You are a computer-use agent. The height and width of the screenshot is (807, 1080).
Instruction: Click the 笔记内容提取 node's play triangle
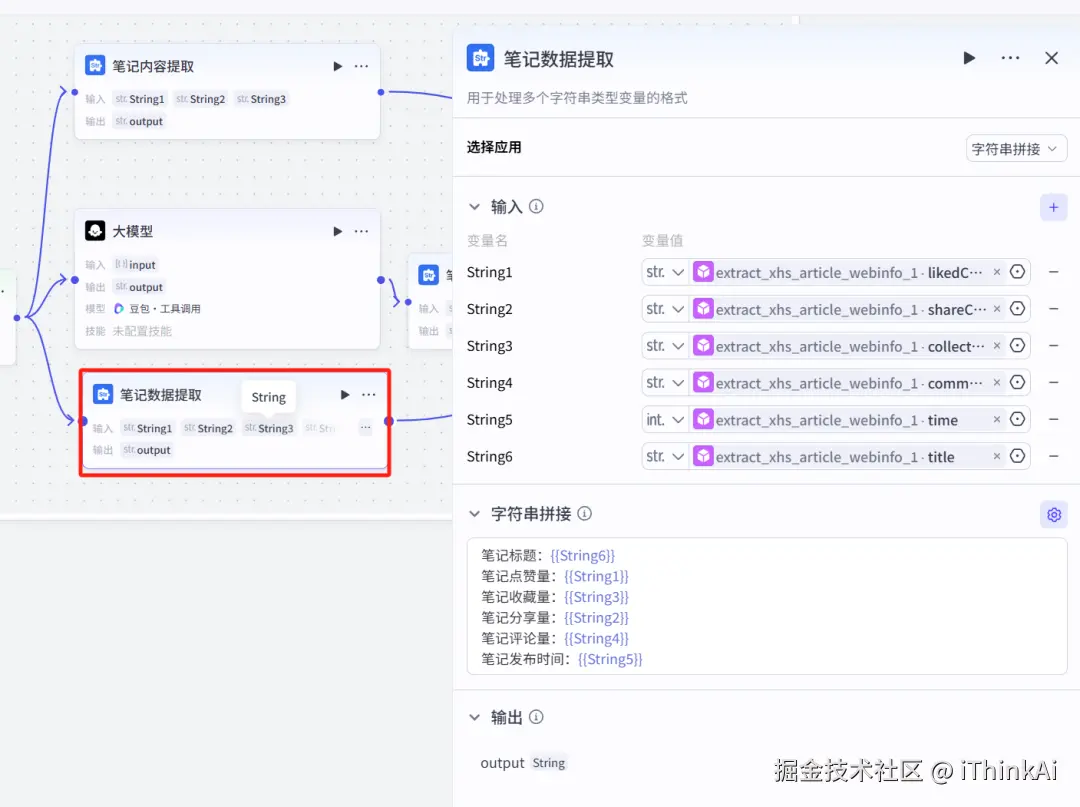pos(337,66)
